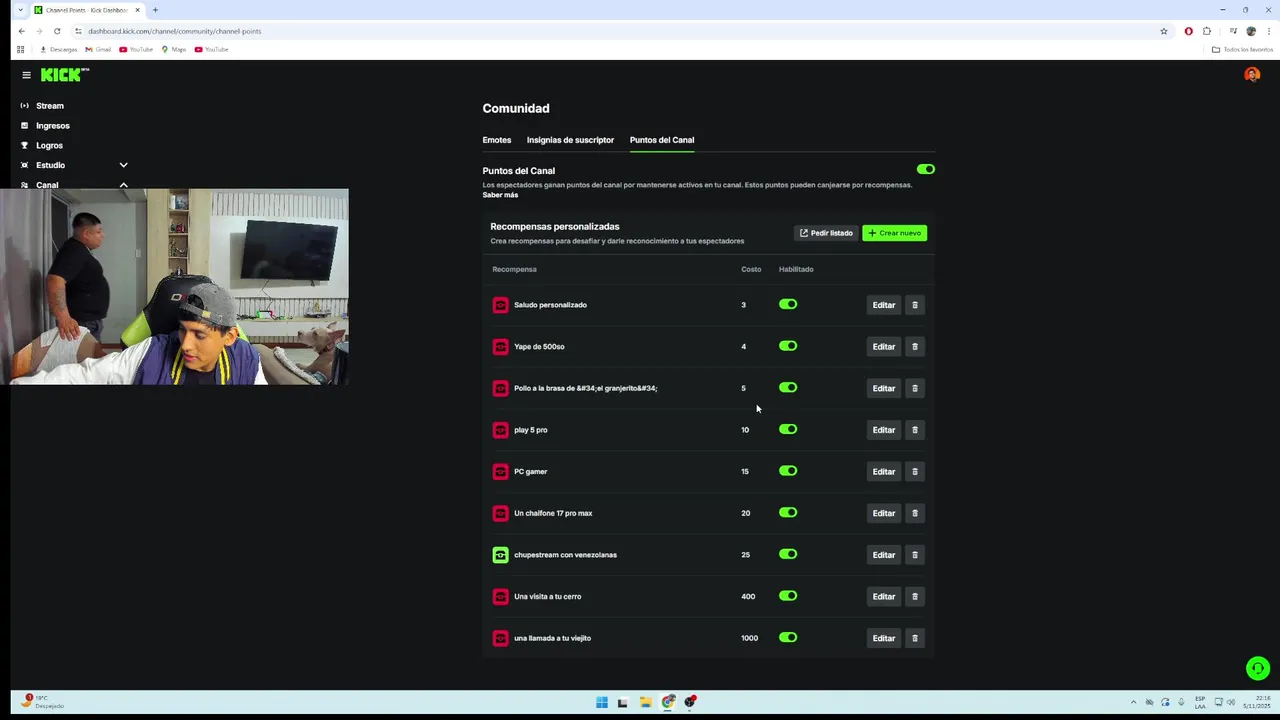Delete the PC gamer reward
1280x720 pixels.
point(915,472)
